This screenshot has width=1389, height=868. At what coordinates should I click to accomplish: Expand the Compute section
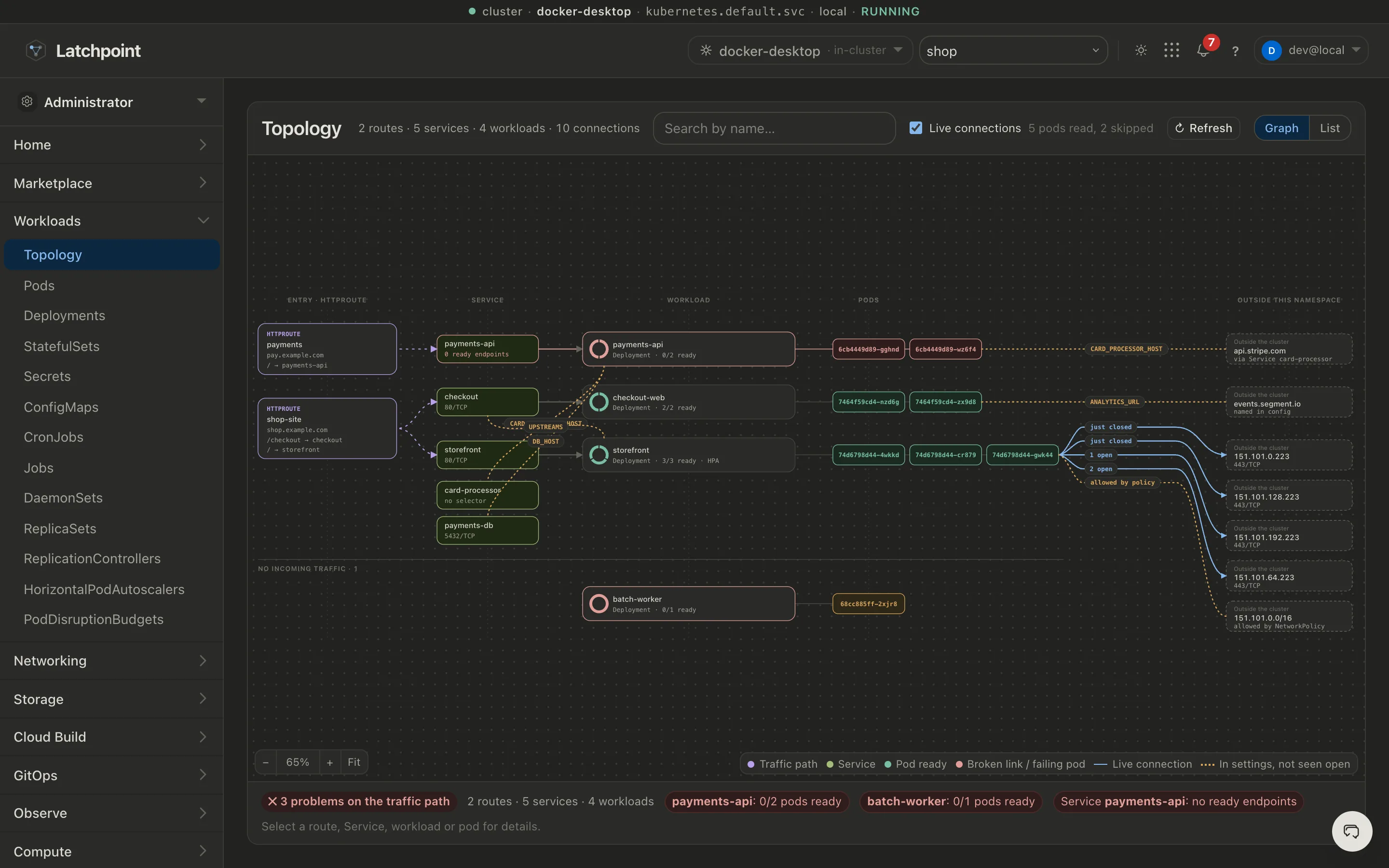[111, 851]
